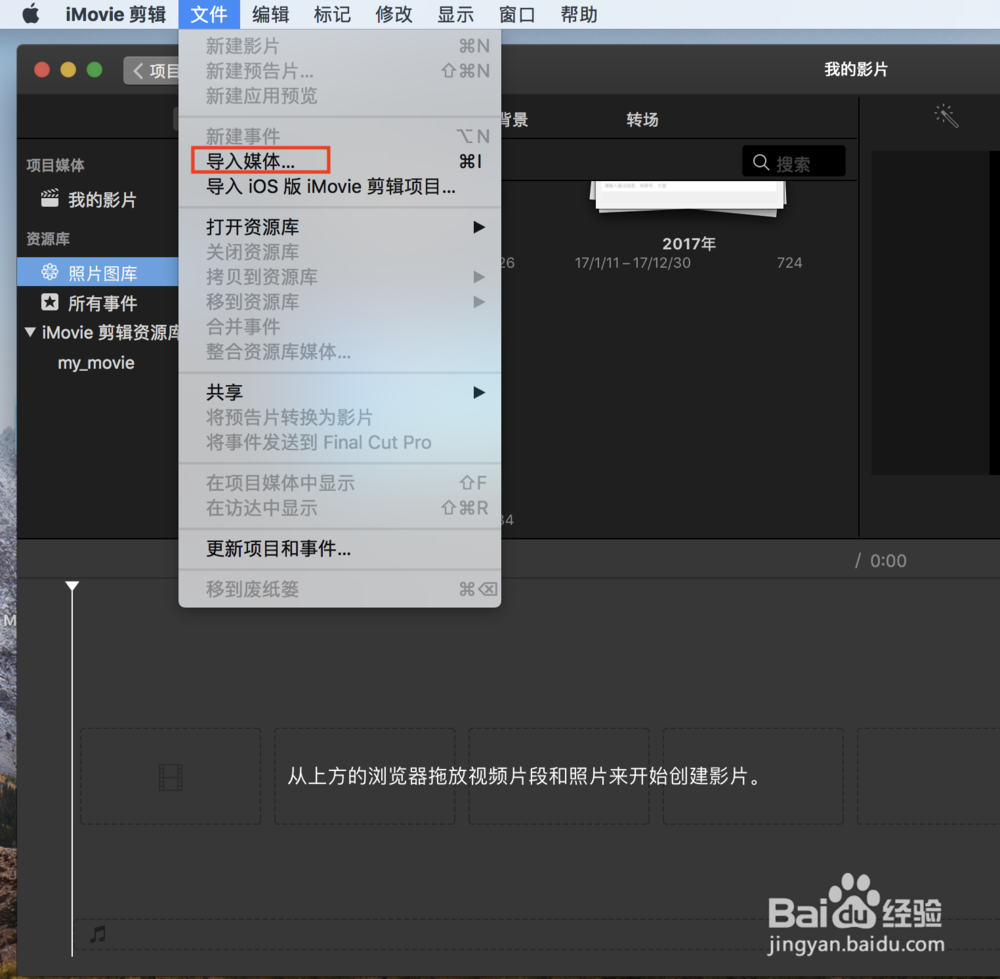The height and width of the screenshot is (979, 1000).
Task: Choose 导入媒体... from the file menu
Action: (x=339, y=161)
